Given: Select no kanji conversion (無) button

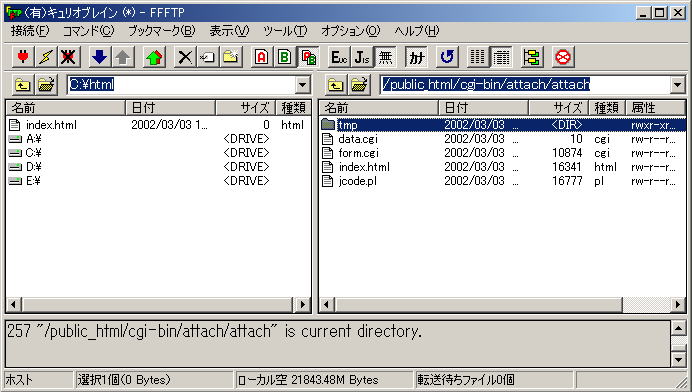Looking at the screenshot, I should pyautogui.click(x=385, y=57).
